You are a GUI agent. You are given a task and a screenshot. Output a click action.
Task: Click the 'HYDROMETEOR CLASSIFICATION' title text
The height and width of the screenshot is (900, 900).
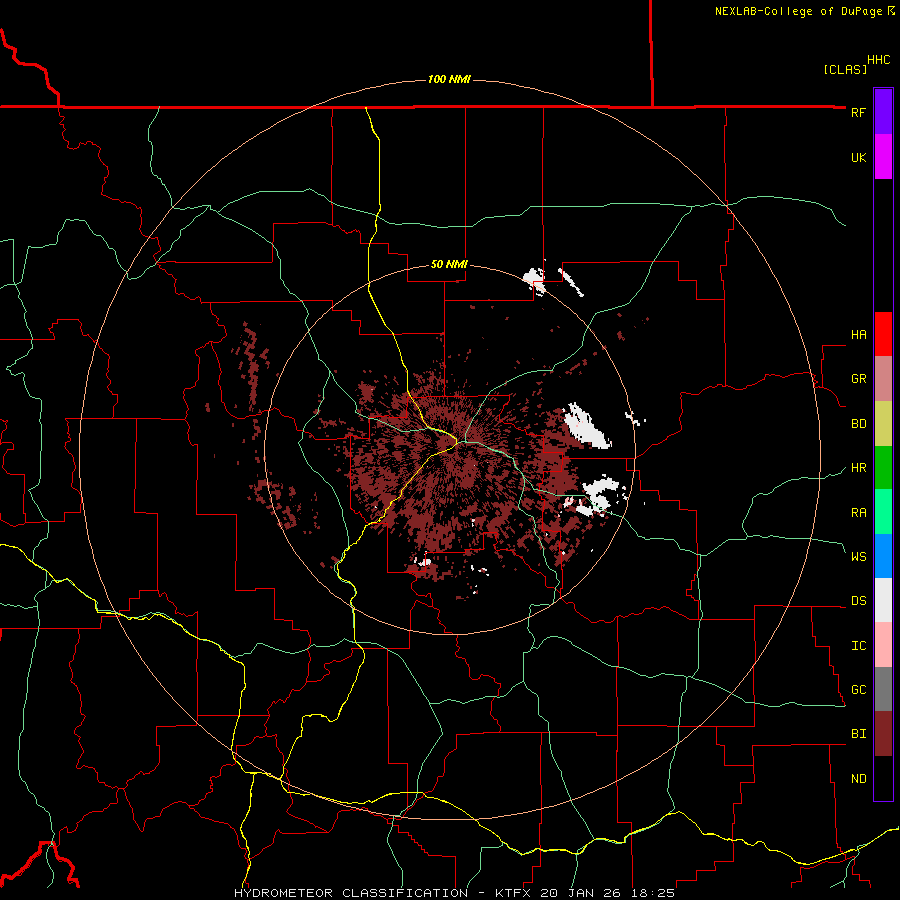351,893
